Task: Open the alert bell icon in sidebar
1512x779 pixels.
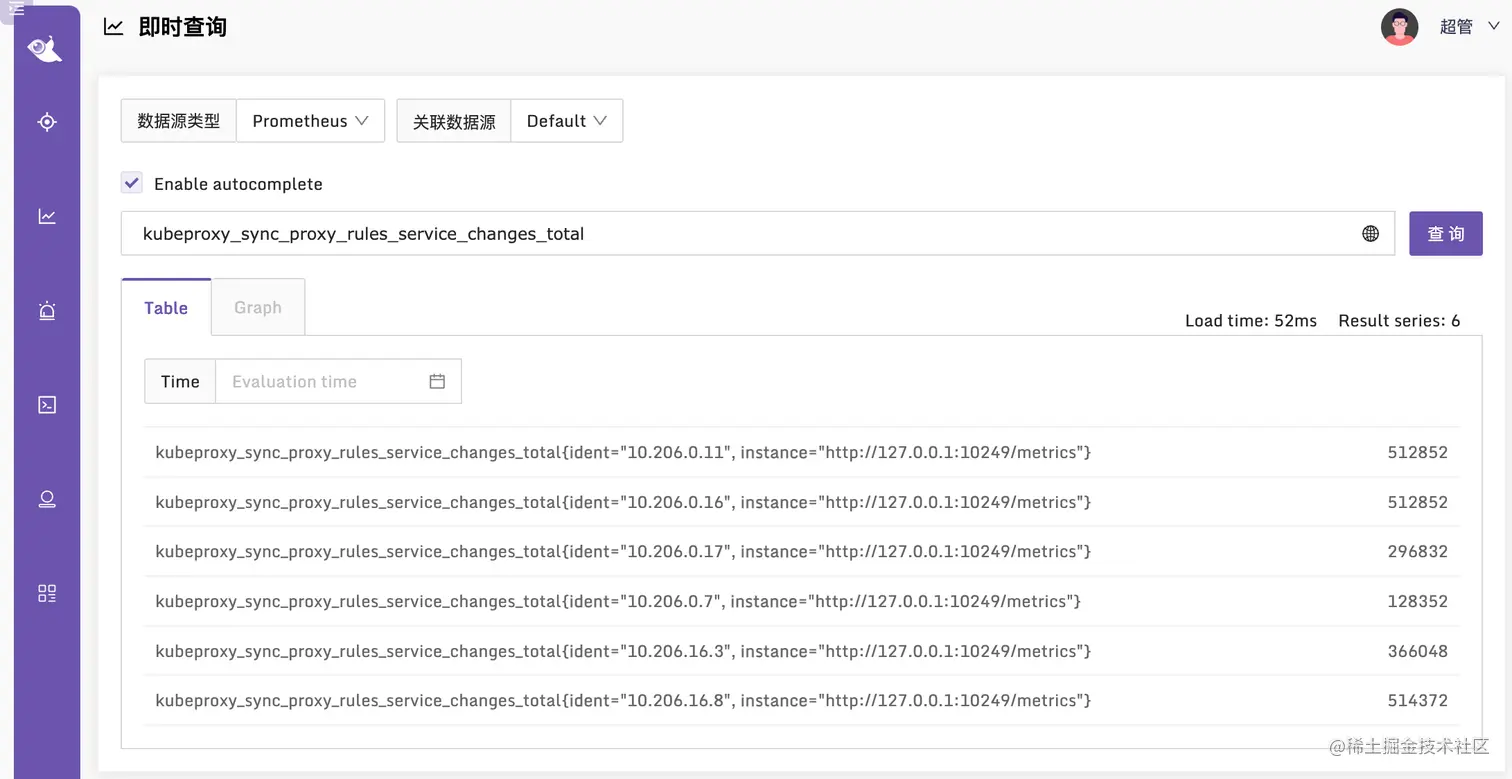Action: tap(46, 310)
